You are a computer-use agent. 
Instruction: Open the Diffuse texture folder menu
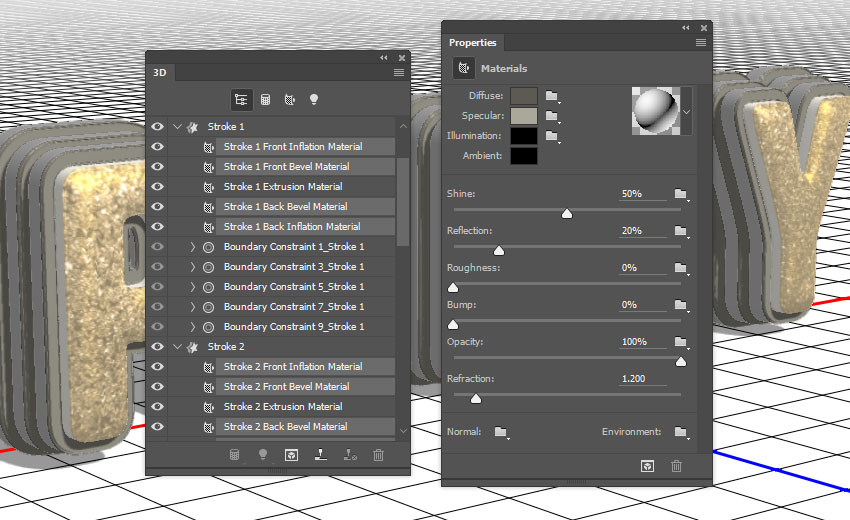551,96
